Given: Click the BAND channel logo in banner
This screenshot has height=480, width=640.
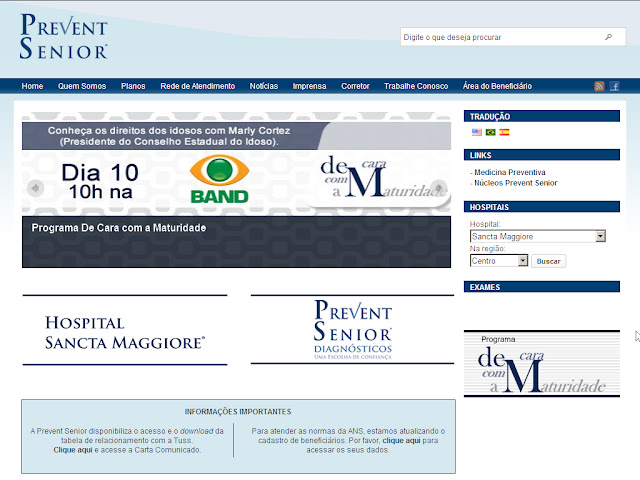Looking at the screenshot, I should (x=220, y=179).
